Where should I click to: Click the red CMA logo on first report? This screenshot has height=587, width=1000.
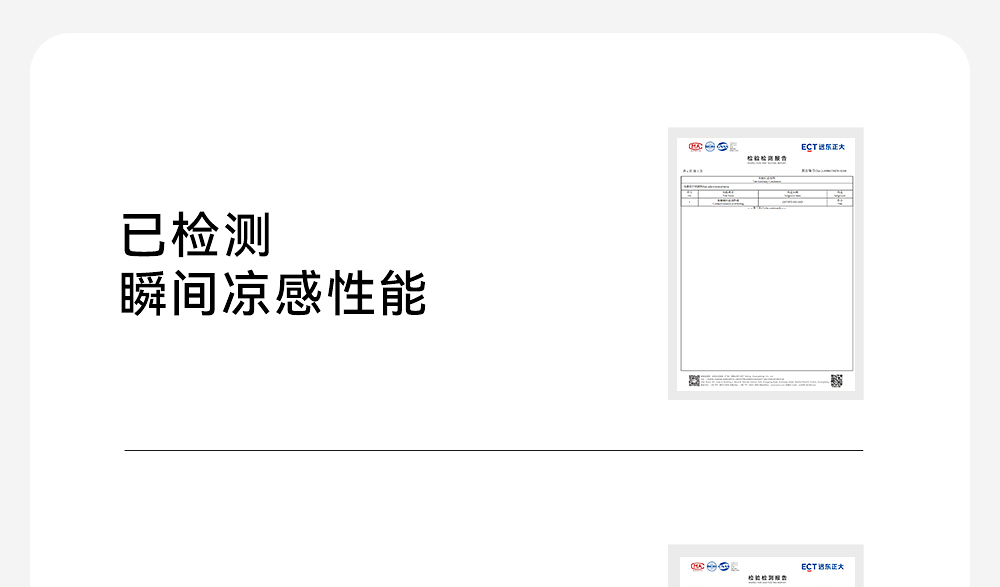pos(696,147)
